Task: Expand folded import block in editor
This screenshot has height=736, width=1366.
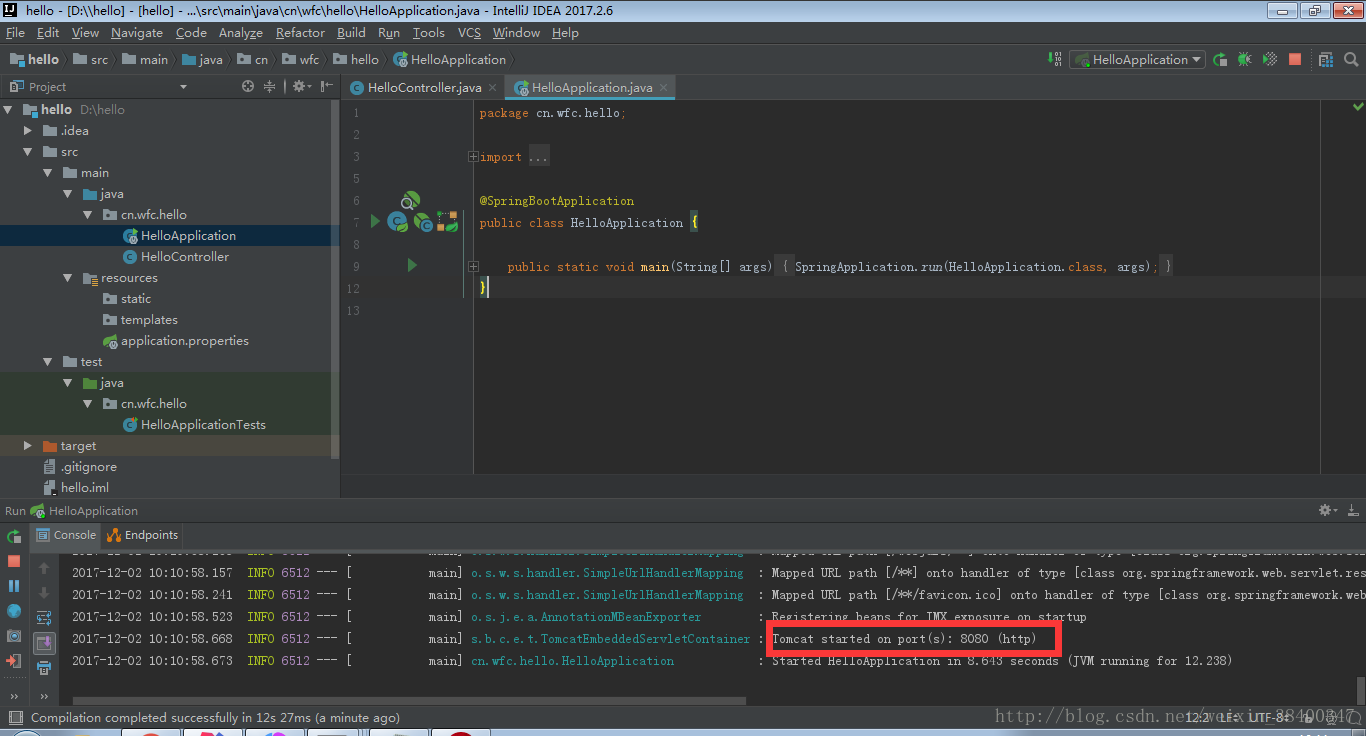Action: (x=473, y=157)
